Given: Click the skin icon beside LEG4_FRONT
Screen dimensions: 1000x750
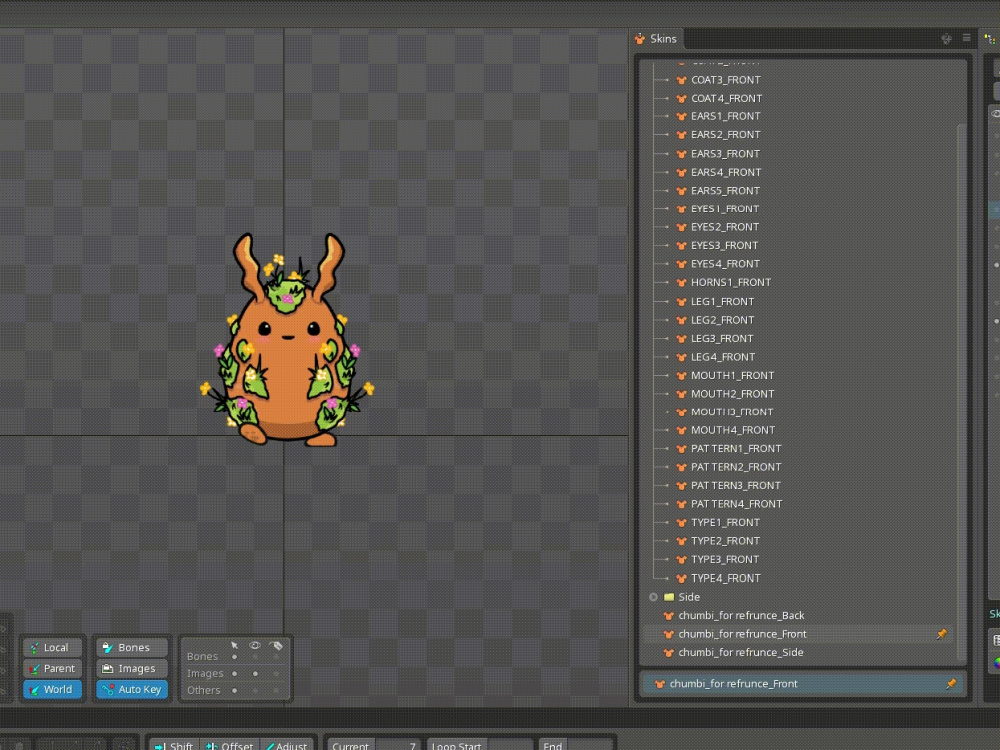Looking at the screenshot, I should coord(681,357).
